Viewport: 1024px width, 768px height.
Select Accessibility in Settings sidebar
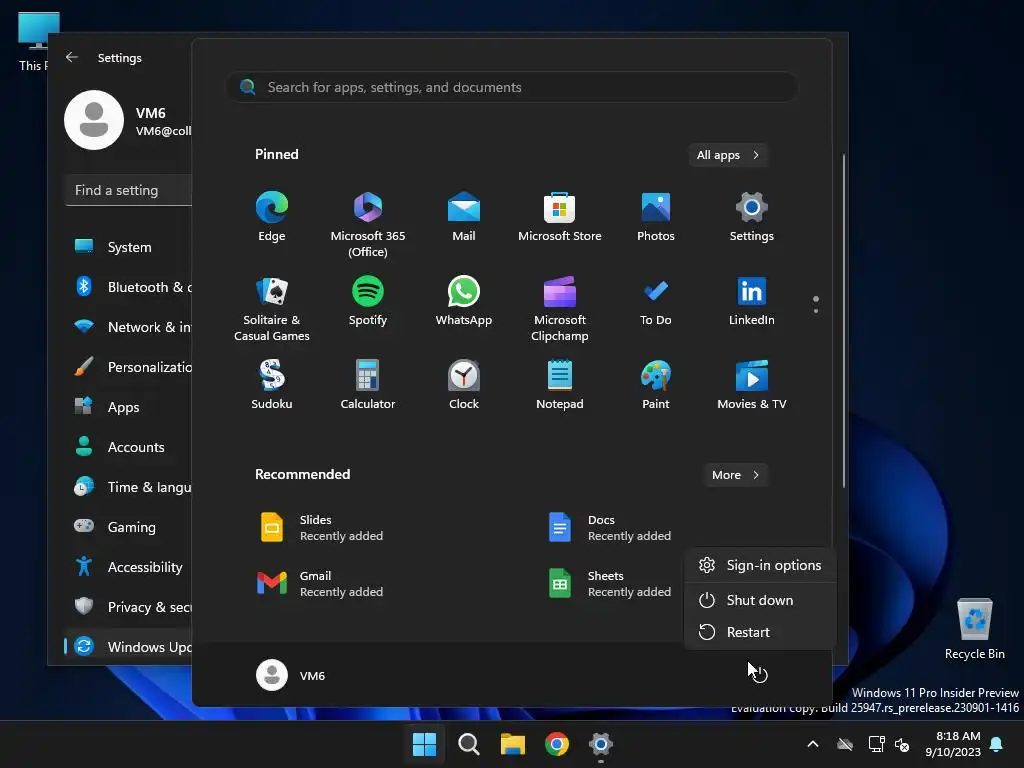click(129, 567)
